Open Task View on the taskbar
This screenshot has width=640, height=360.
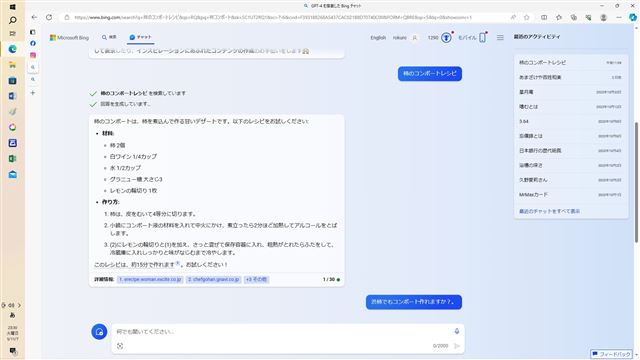[x=12, y=33]
